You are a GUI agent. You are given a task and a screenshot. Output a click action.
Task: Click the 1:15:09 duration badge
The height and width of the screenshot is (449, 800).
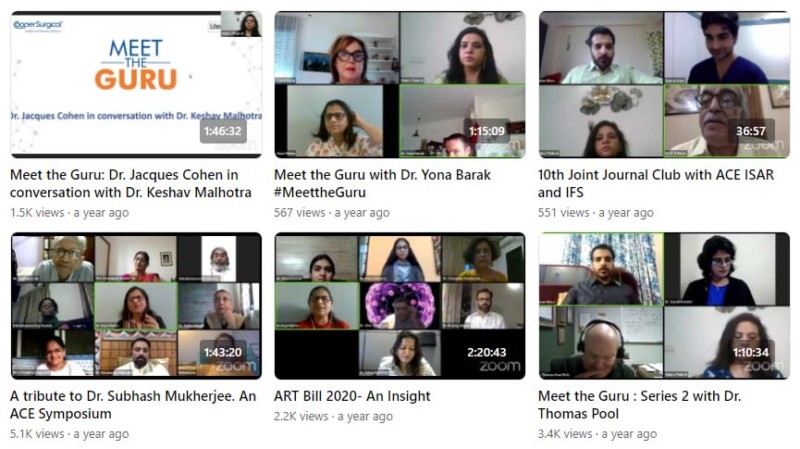coord(487,131)
